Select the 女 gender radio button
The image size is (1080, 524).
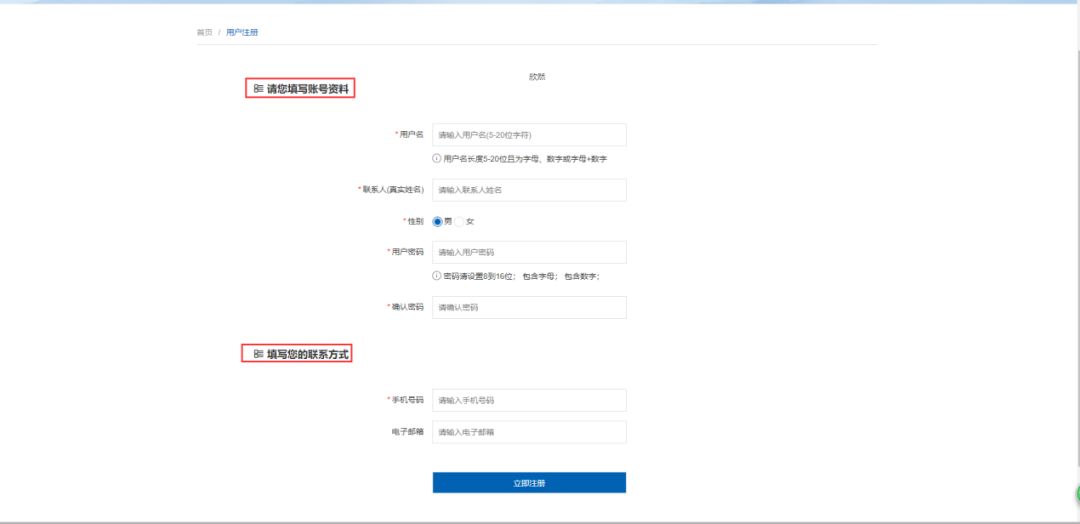coord(459,221)
